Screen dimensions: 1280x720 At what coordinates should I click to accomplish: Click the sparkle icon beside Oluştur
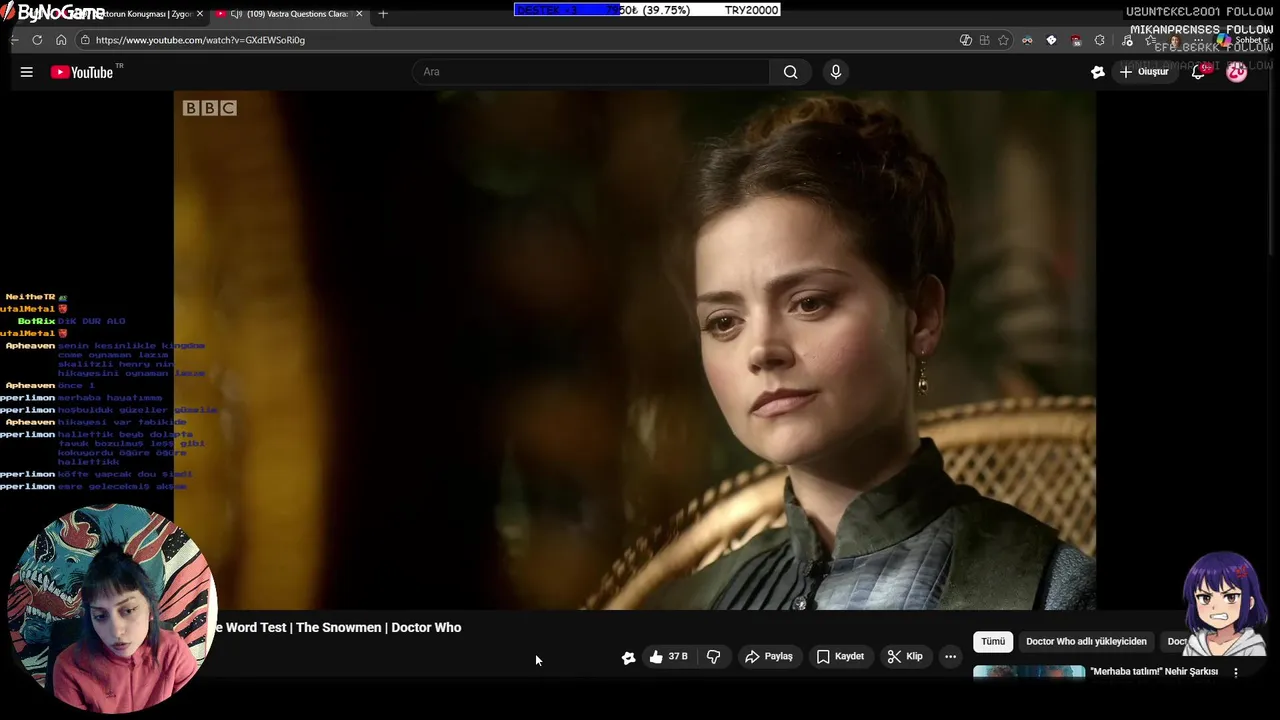click(1098, 72)
